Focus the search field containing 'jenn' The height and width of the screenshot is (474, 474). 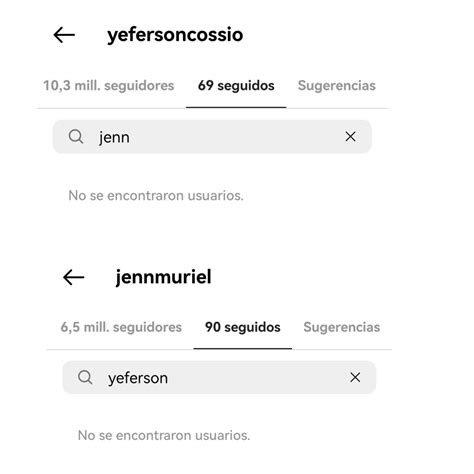pos(212,137)
